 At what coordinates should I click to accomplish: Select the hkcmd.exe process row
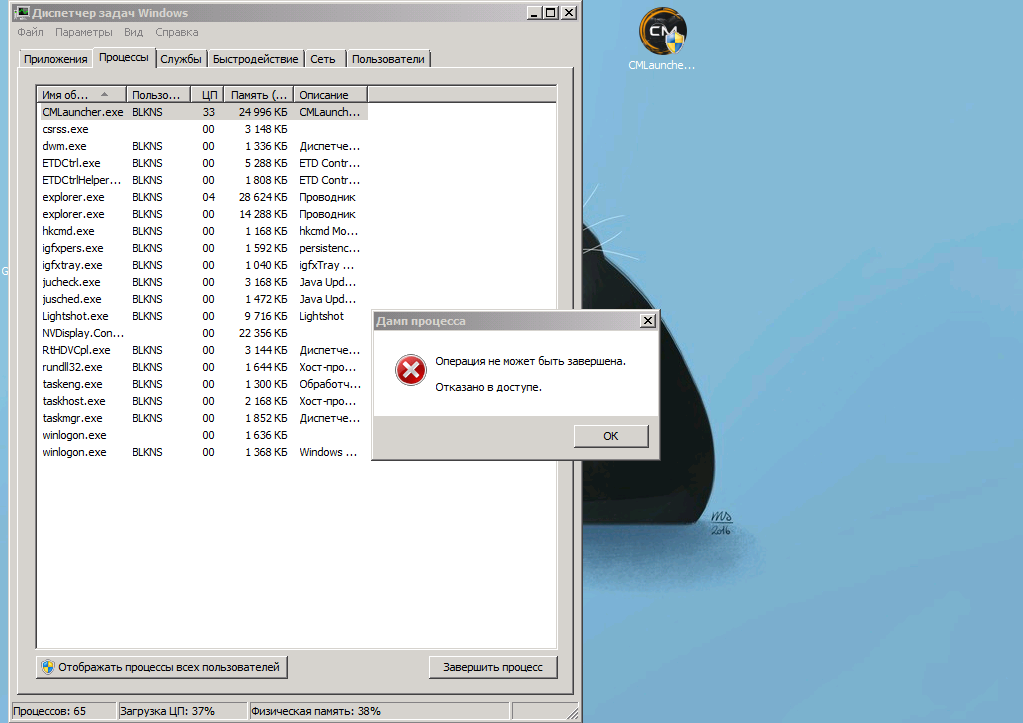(x=203, y=231)
